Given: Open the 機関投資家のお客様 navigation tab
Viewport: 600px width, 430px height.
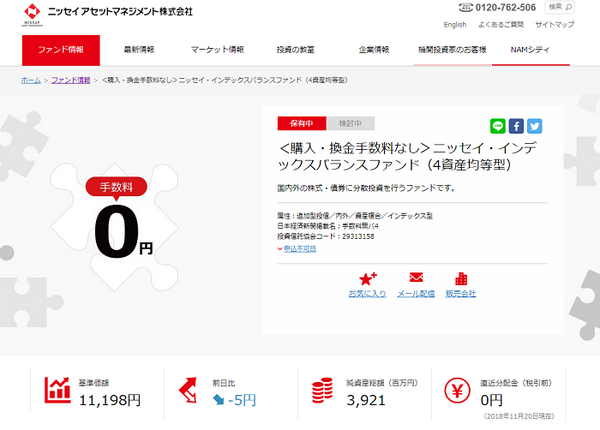Looking at the screenshot, I should click(452, 50).
